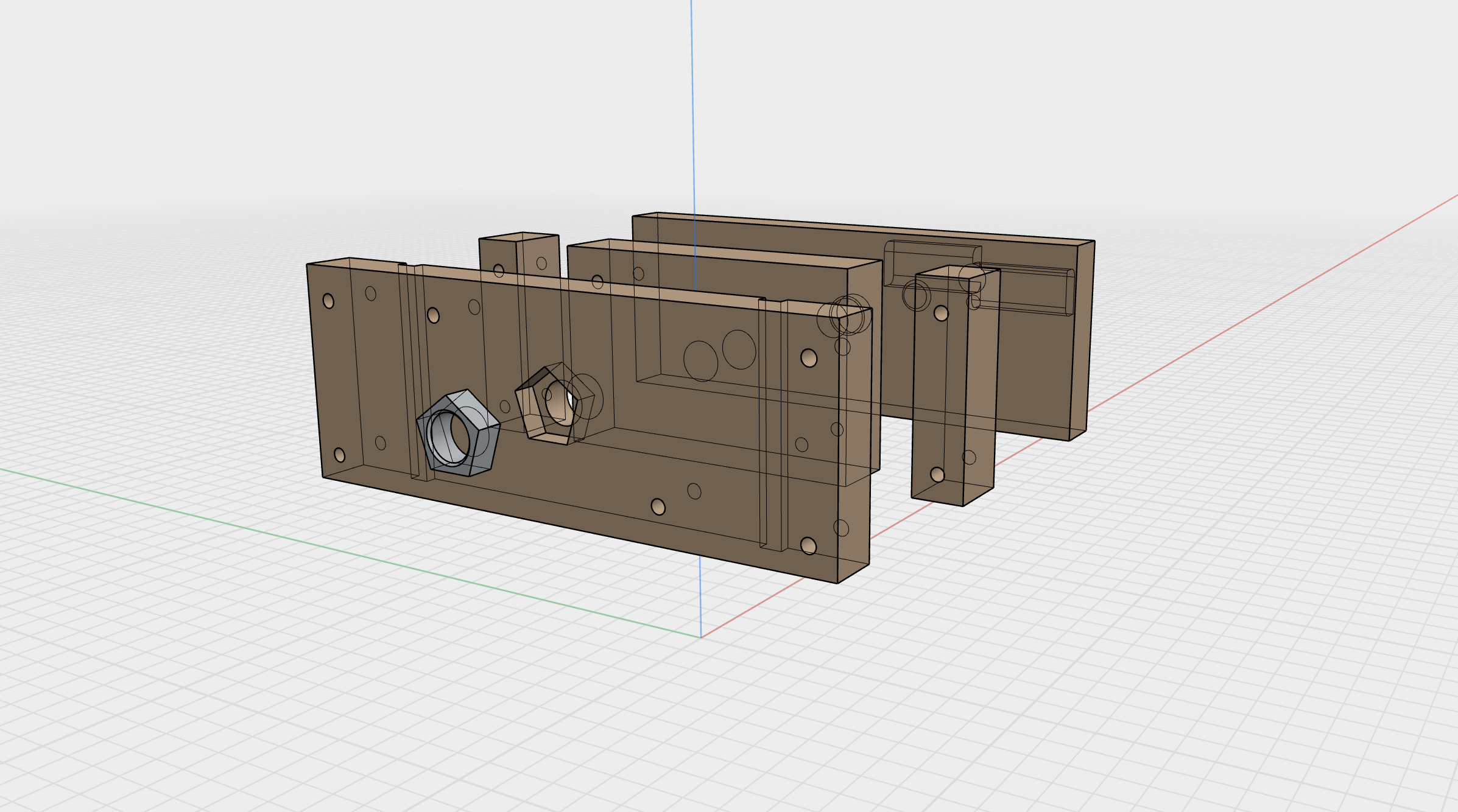The height and width of the screenshot is (812, 1458).
Task: Select the right end face of front plate
Action: click(854, 446)
